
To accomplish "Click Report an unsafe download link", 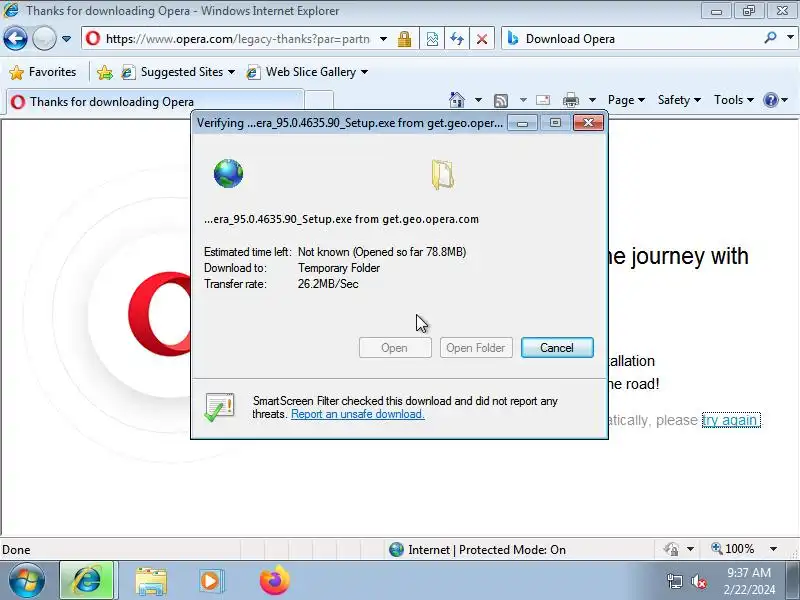I will coord(357,414).
